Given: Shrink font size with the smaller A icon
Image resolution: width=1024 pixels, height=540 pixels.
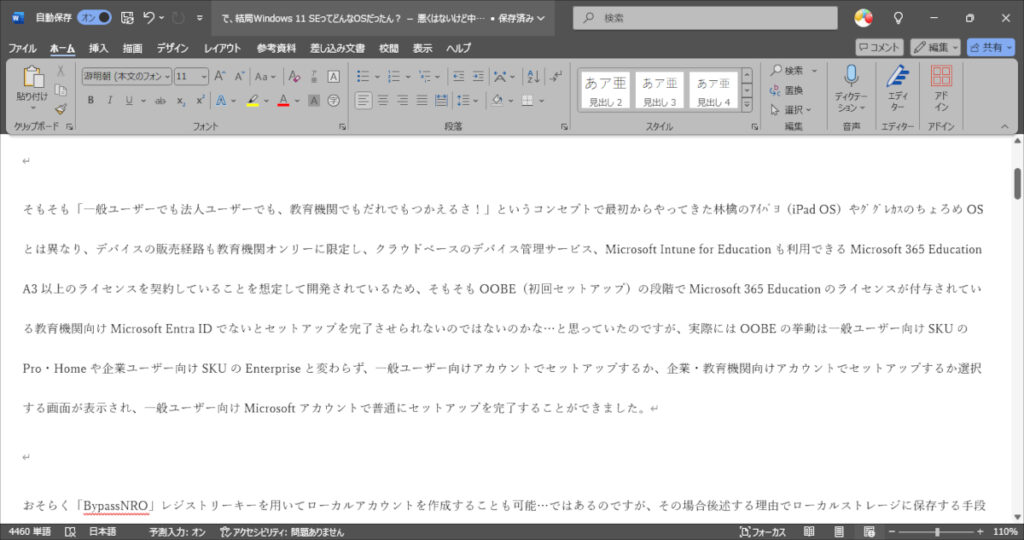Looking at the screenshot, I should coord(239,76).
